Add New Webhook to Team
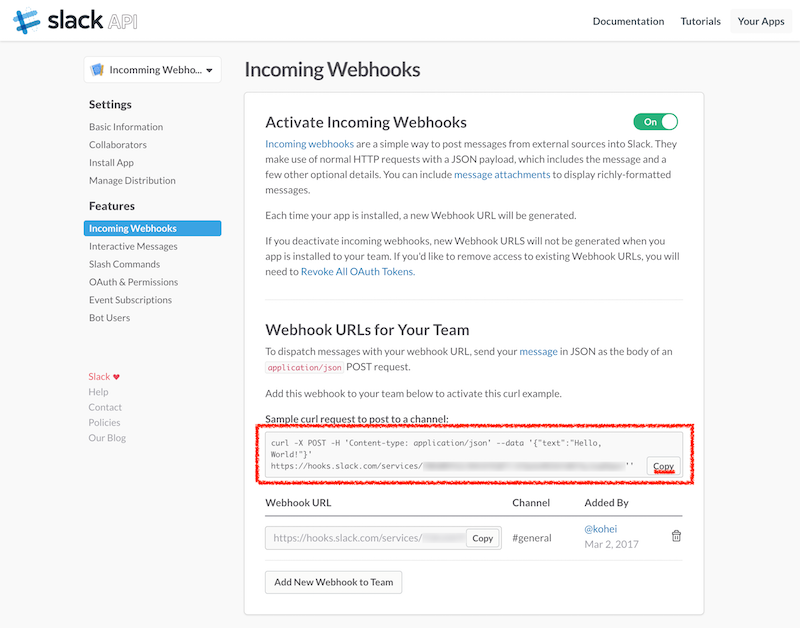Viewport: 800px width, 628px height. click(333, 582)
